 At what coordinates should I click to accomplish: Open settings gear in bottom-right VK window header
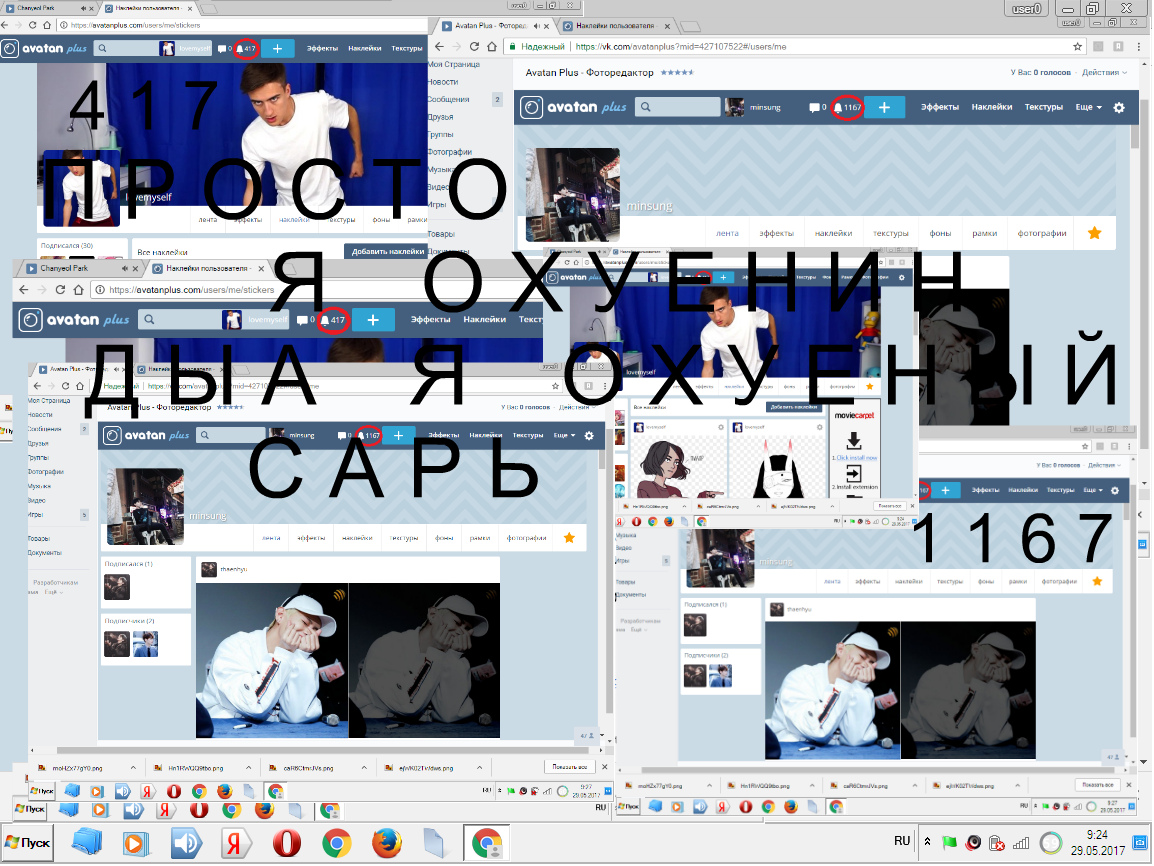point(1114,490)
